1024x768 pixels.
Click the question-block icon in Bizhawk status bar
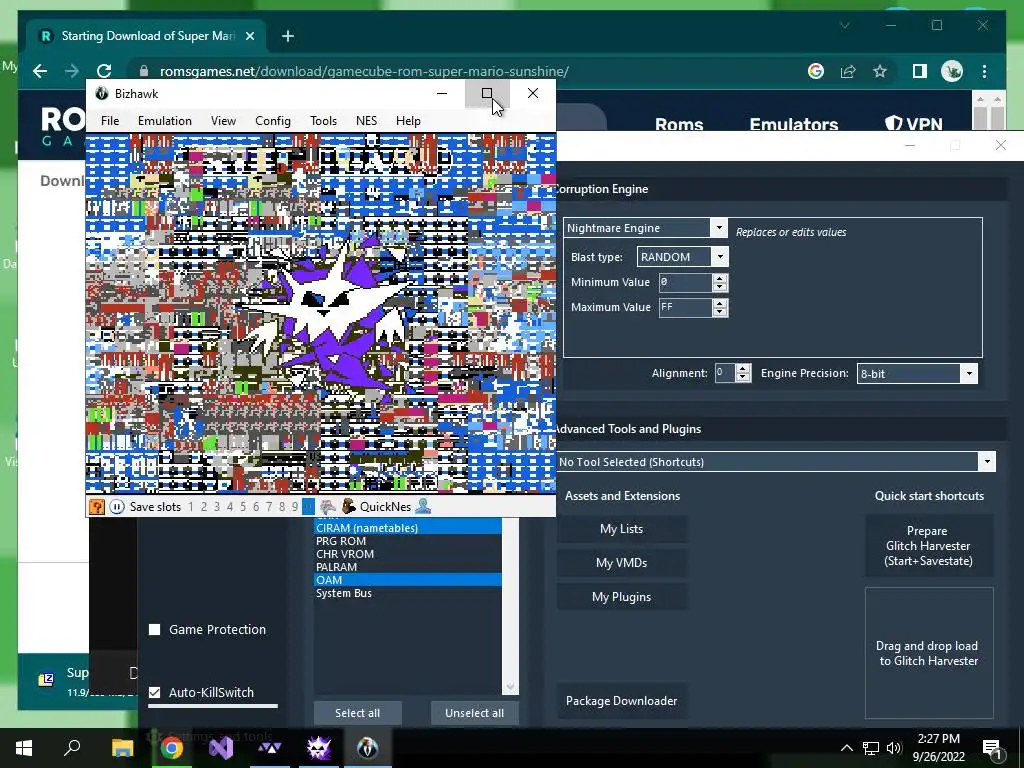pyautogui.click(x=97, y=507)
